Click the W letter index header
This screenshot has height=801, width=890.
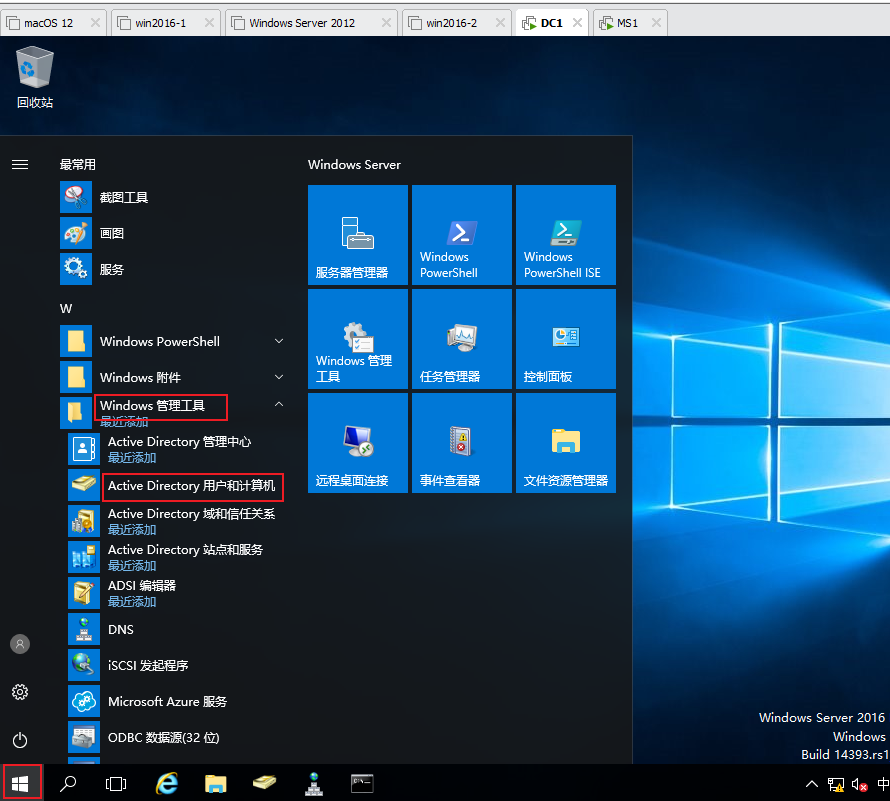(x=66, y=309)
